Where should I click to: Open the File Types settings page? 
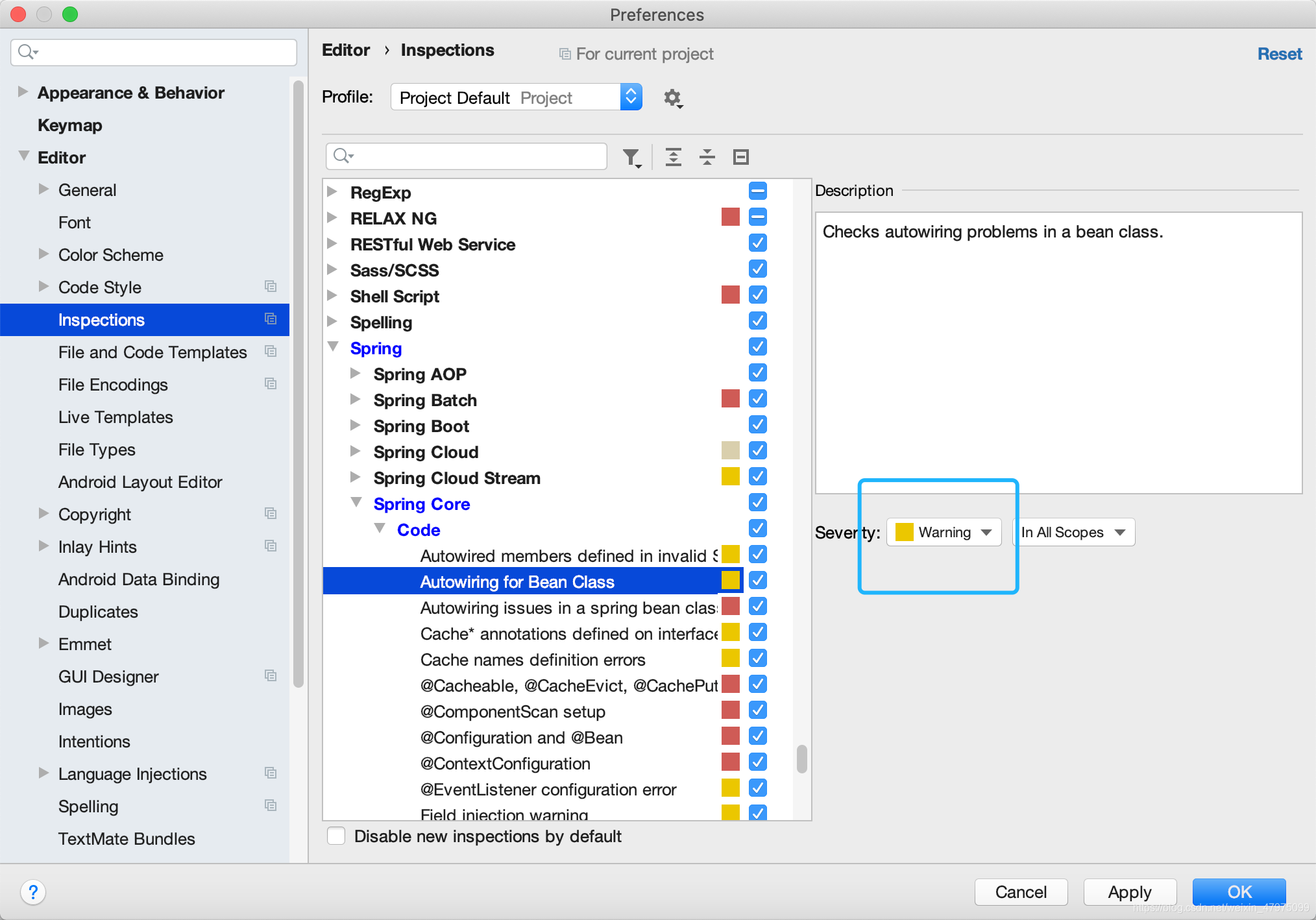click(x=97, y=450)
